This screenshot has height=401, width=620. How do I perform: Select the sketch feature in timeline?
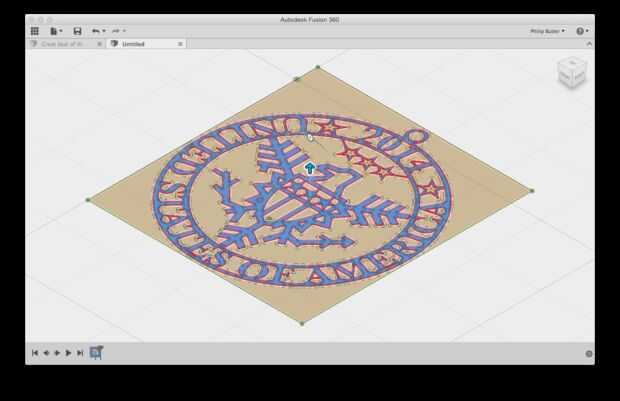tap(96, 352)
